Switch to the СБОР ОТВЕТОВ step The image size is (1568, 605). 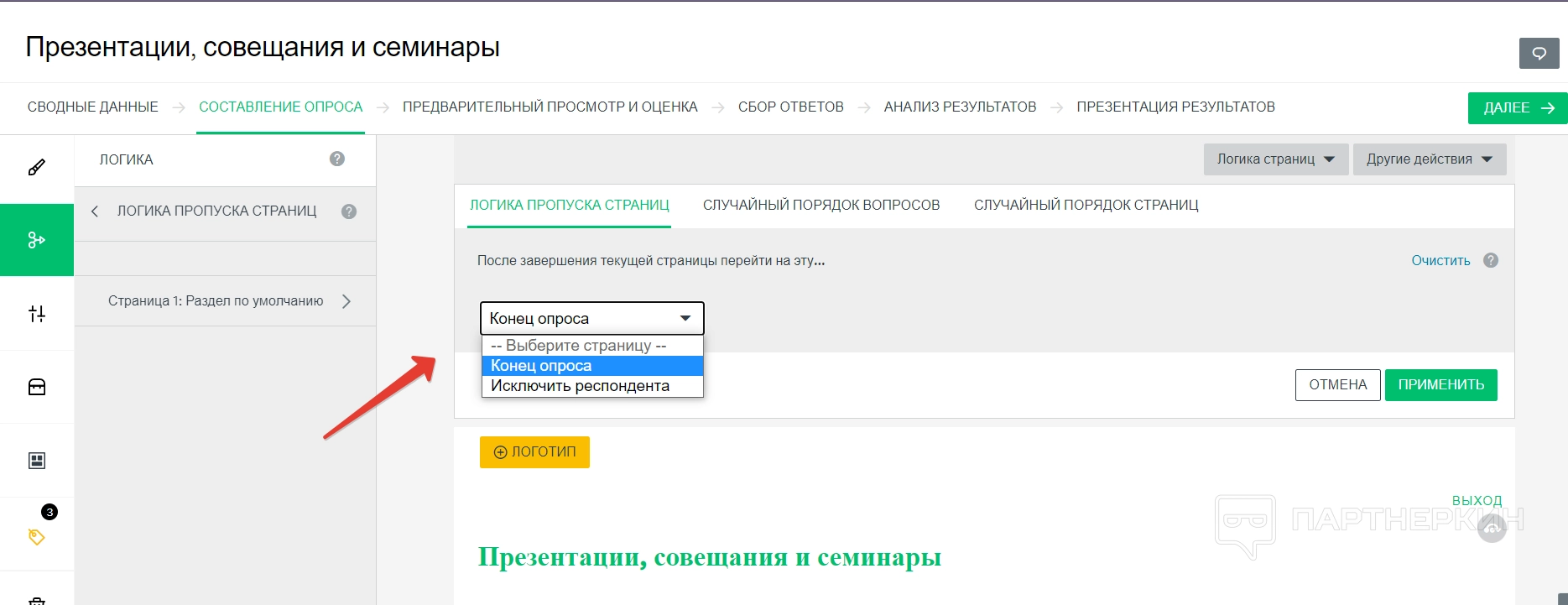(791, 107)
